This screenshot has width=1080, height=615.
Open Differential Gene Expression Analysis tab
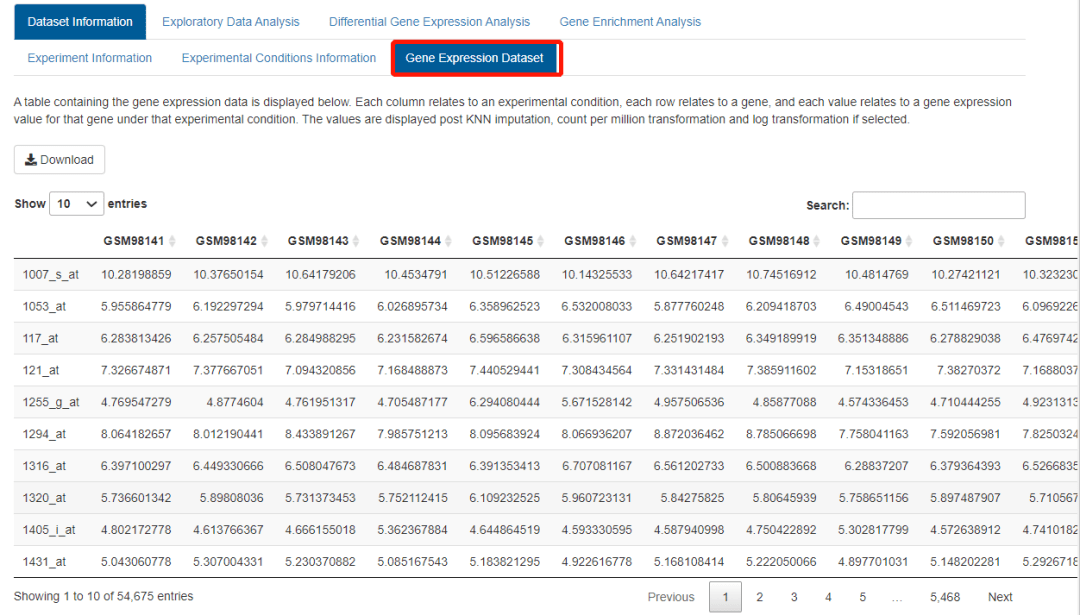pyautogui.click(x=429, y=22)
